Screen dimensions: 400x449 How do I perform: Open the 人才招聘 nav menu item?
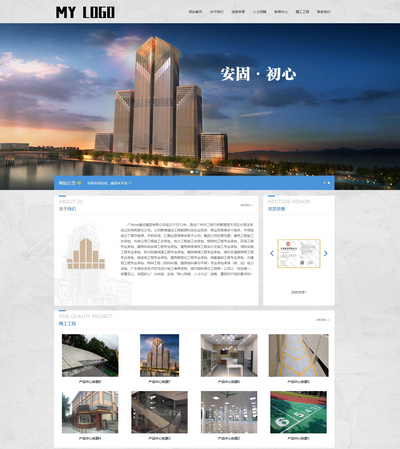(259, 12)
